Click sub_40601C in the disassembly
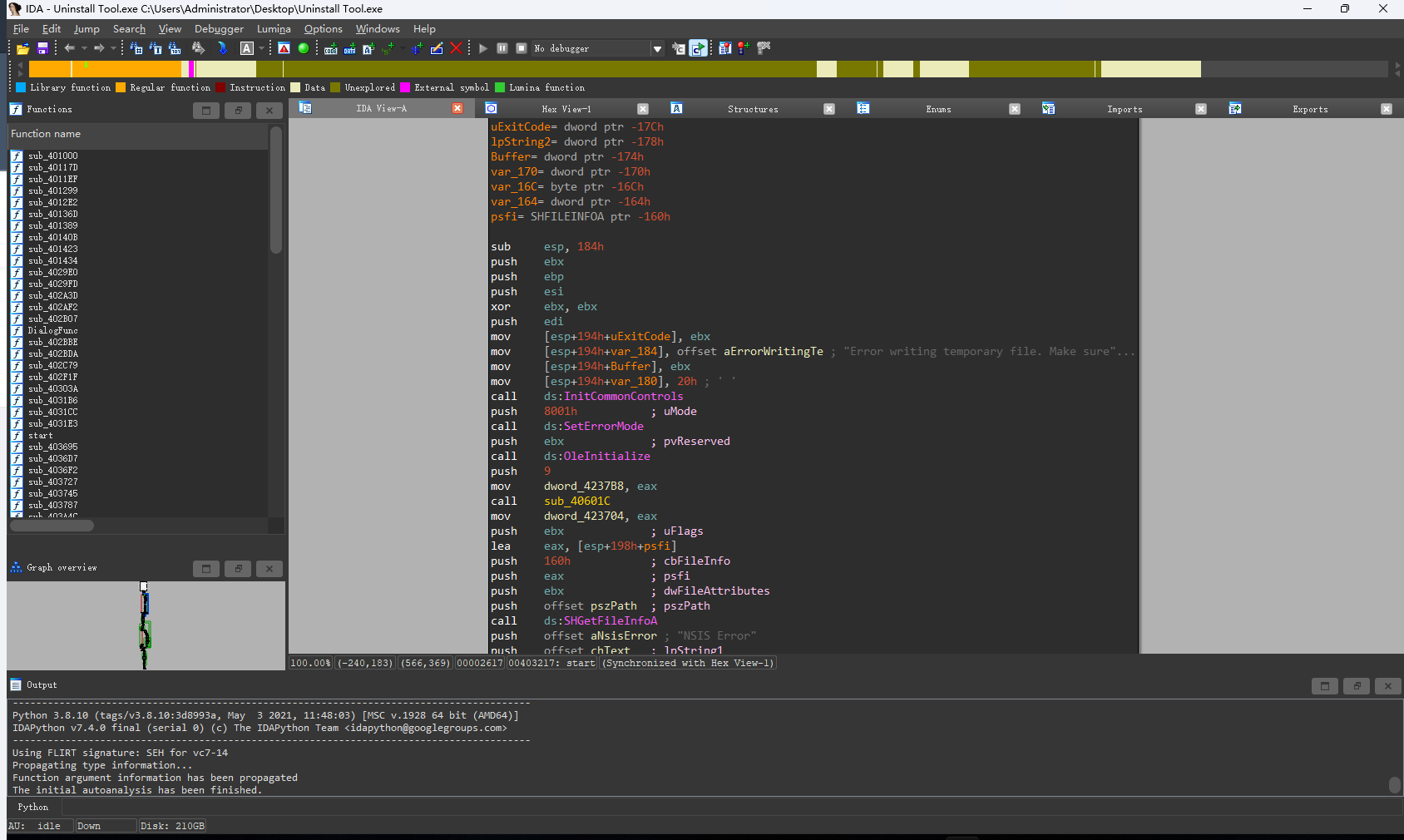 577,502
